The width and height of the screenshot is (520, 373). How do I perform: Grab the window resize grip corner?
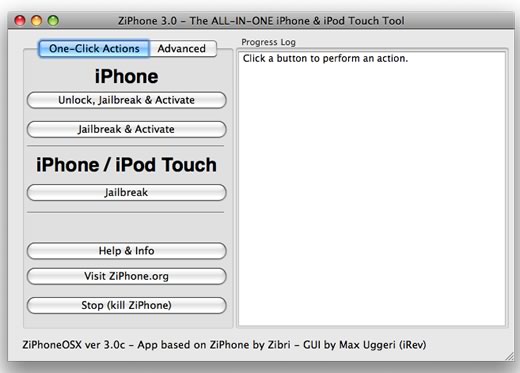click(509, 356)
